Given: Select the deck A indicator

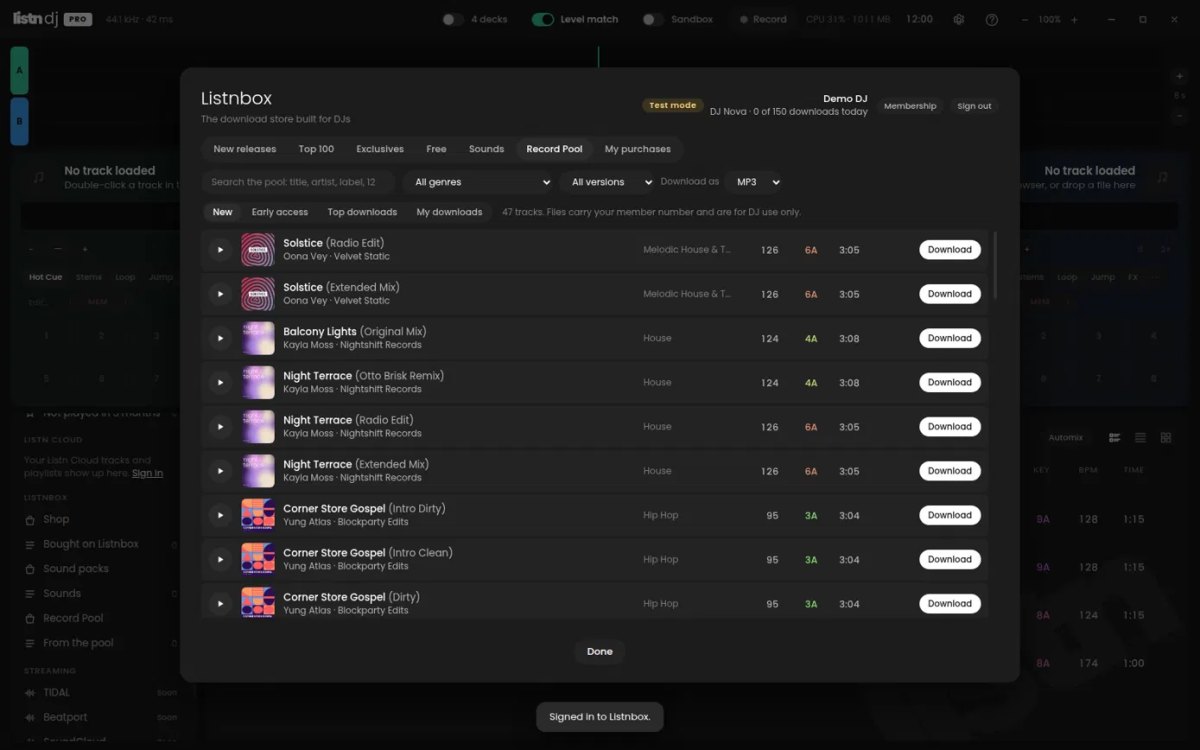Looking at the screenshot, I should 19,70.
